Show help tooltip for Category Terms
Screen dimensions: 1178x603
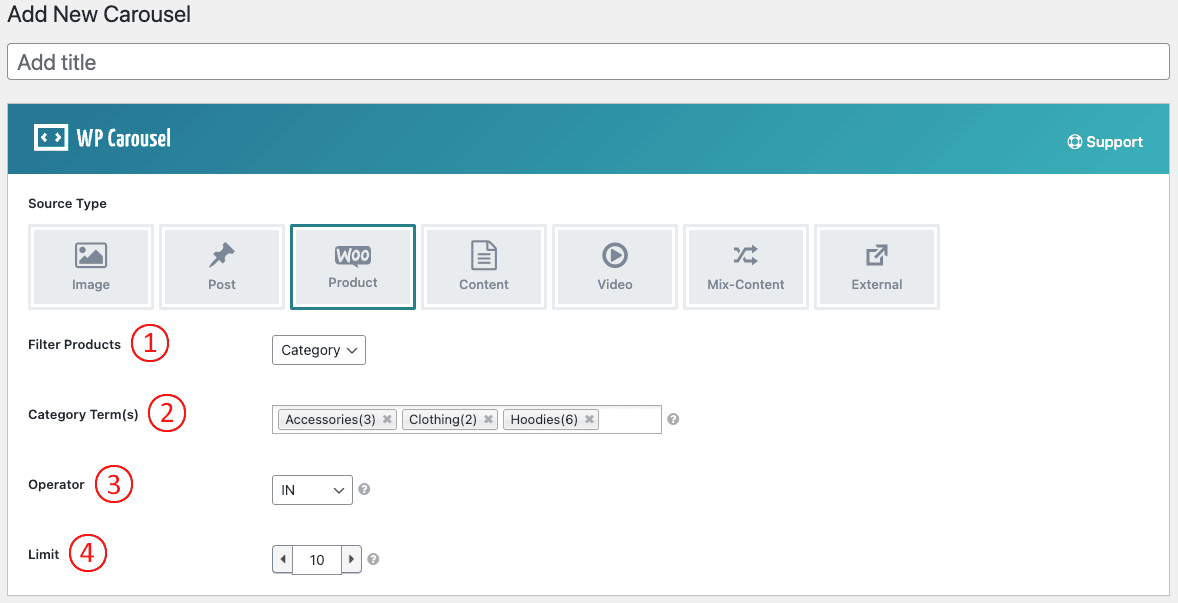point(673,420)
